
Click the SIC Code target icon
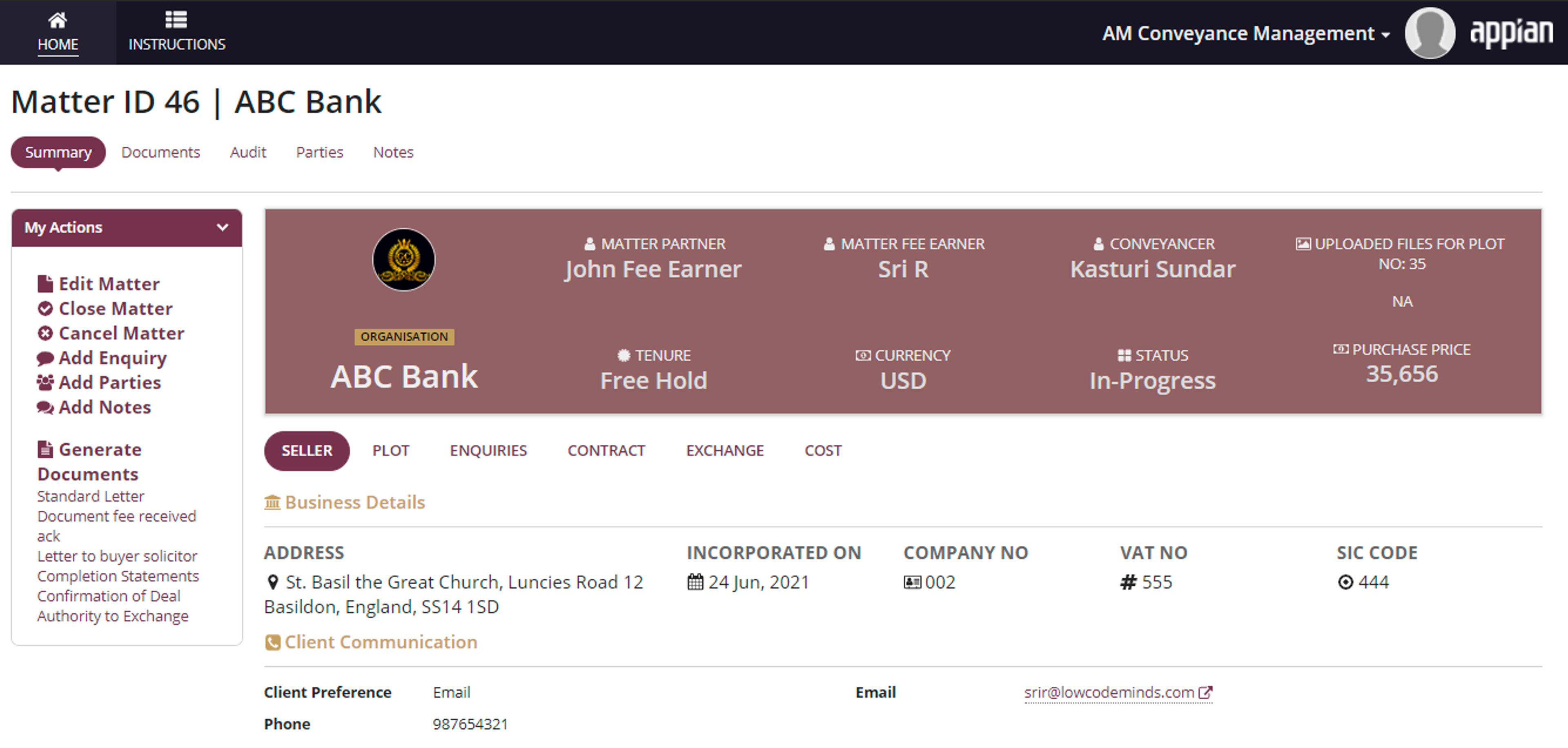point(1345,582)
